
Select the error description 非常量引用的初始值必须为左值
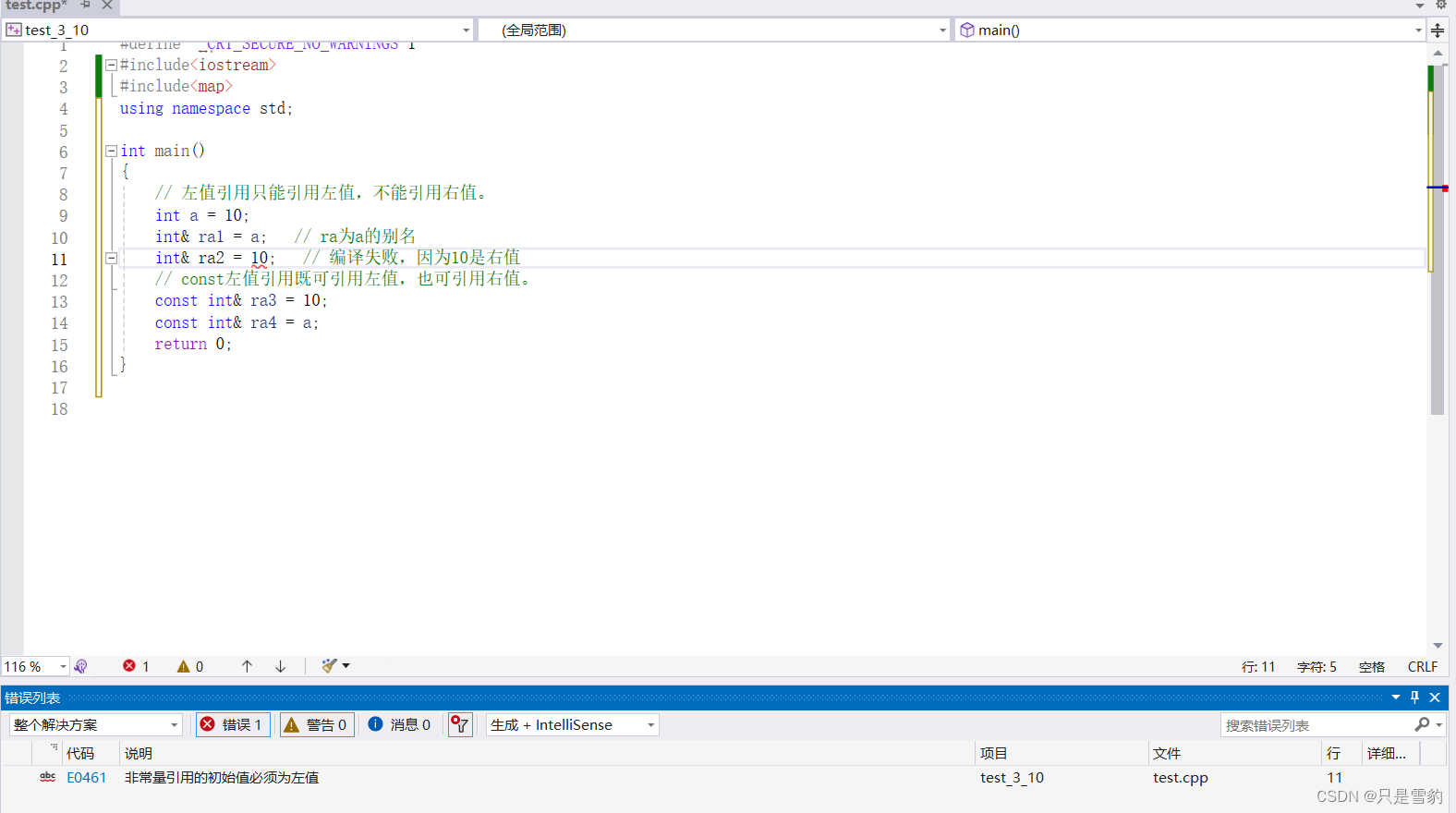[222, 778]
